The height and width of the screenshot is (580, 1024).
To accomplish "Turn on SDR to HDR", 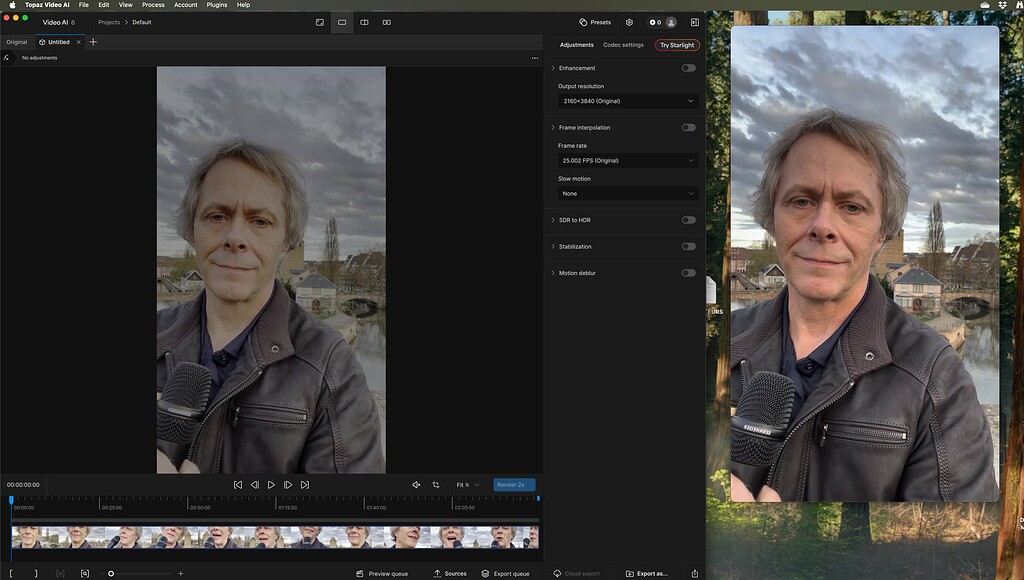I will point(688,220).
